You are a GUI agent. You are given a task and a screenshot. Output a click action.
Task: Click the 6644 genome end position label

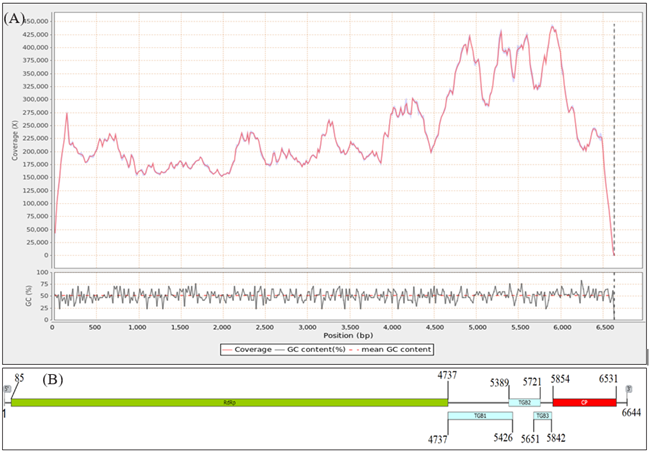tap(632, 413)
